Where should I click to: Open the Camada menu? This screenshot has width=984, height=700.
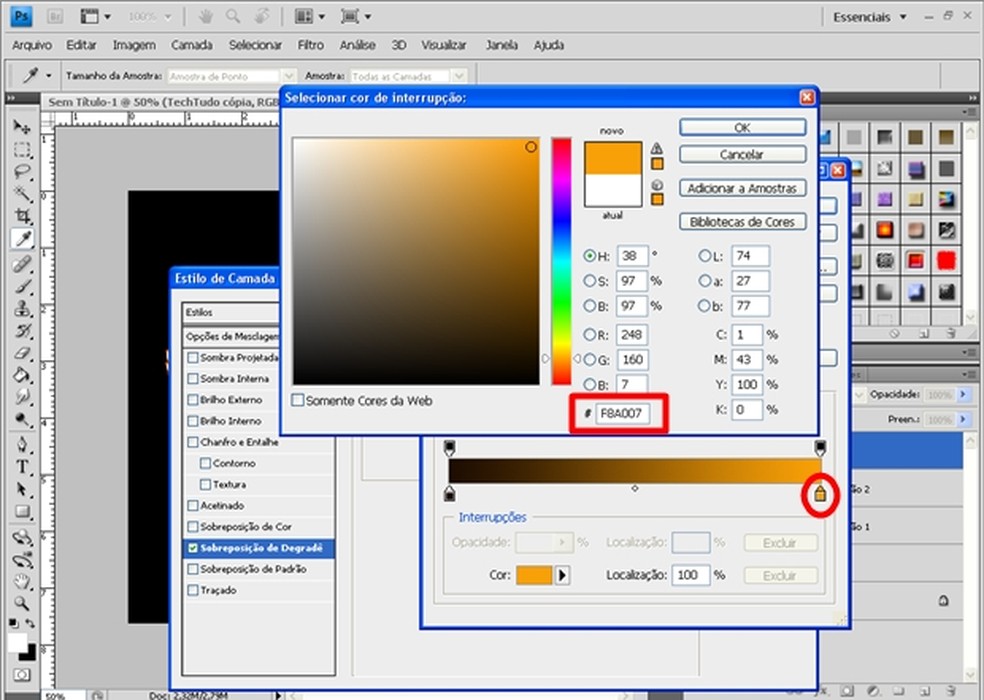[191, 45]
